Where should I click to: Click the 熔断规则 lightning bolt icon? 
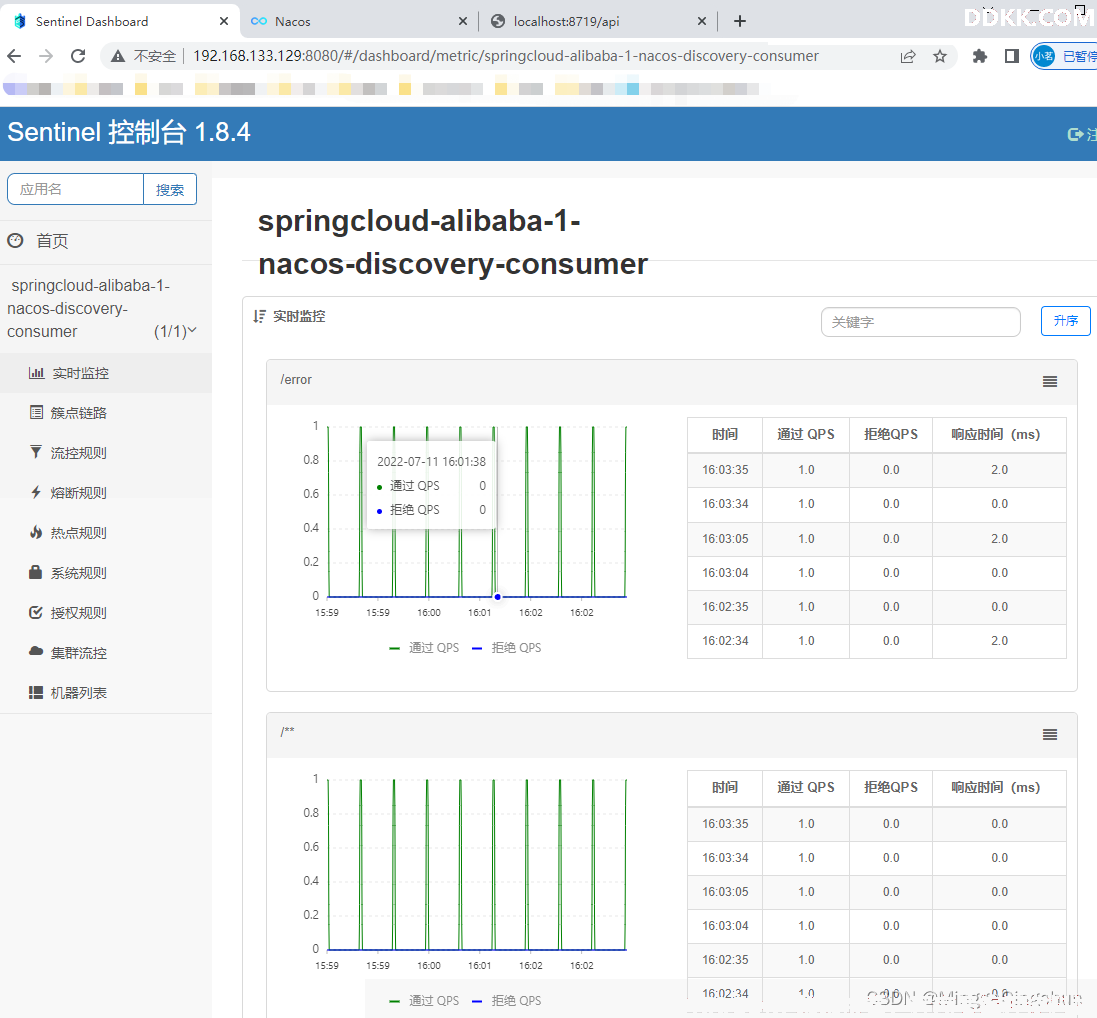[x=36, y=492]
